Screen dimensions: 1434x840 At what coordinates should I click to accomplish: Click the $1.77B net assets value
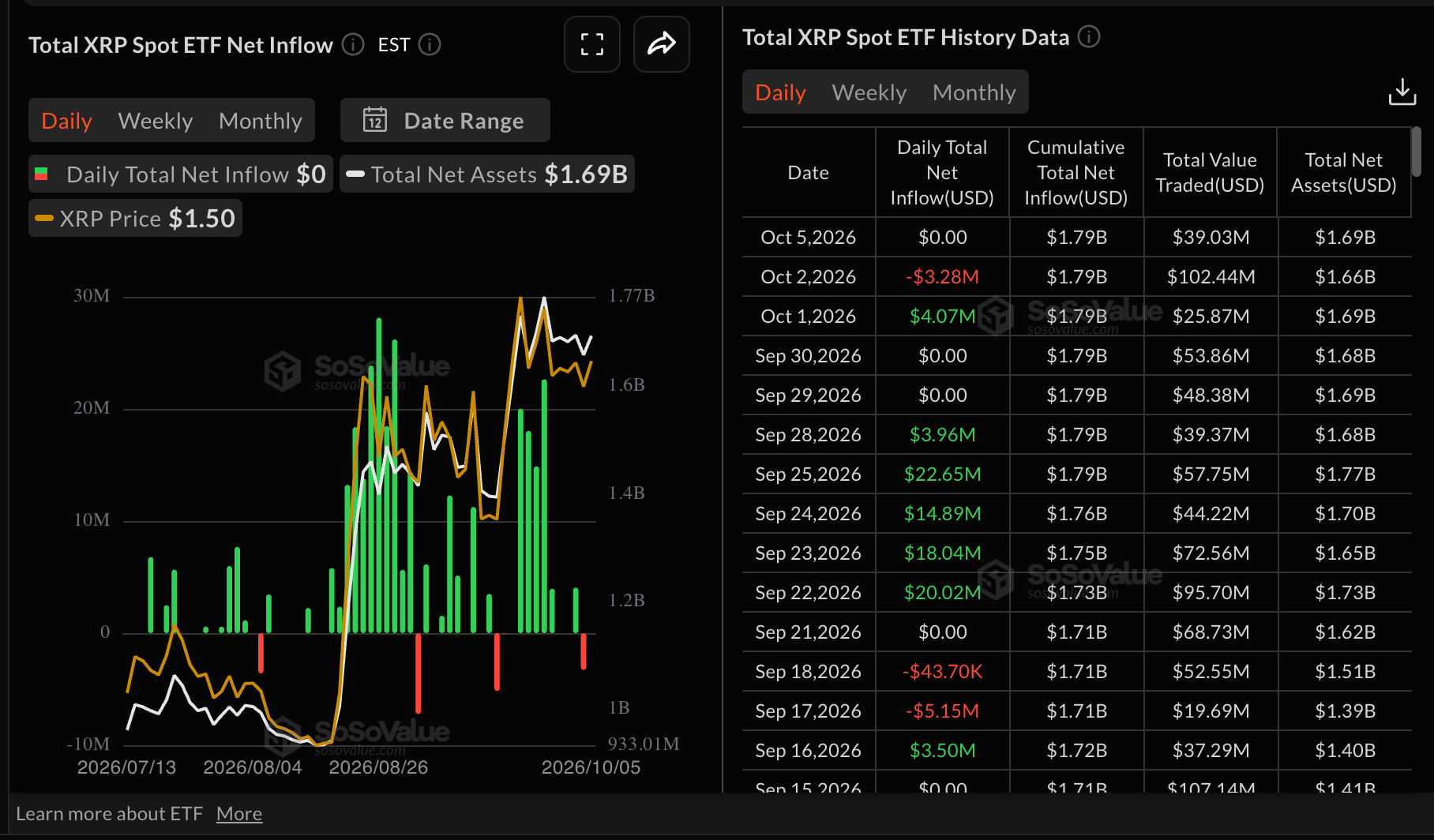point(1345,474)
